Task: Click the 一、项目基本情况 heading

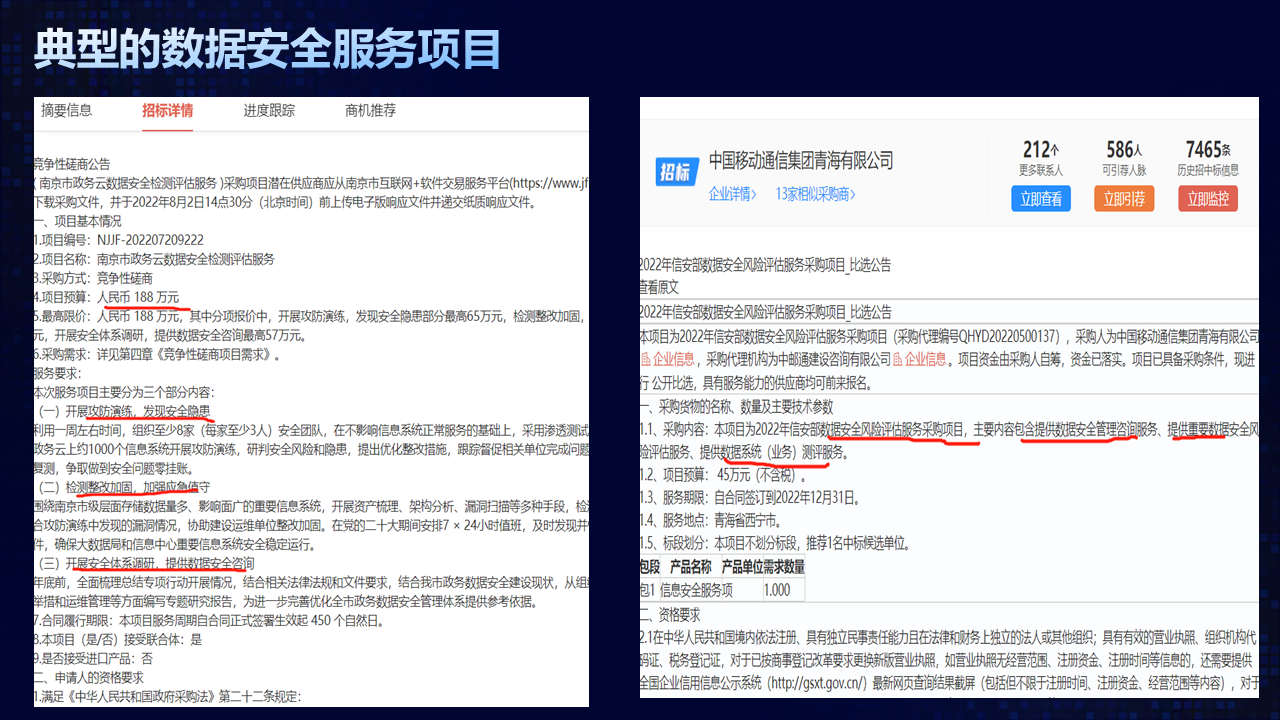Action: pyautogui.click(x=77, y=221)
